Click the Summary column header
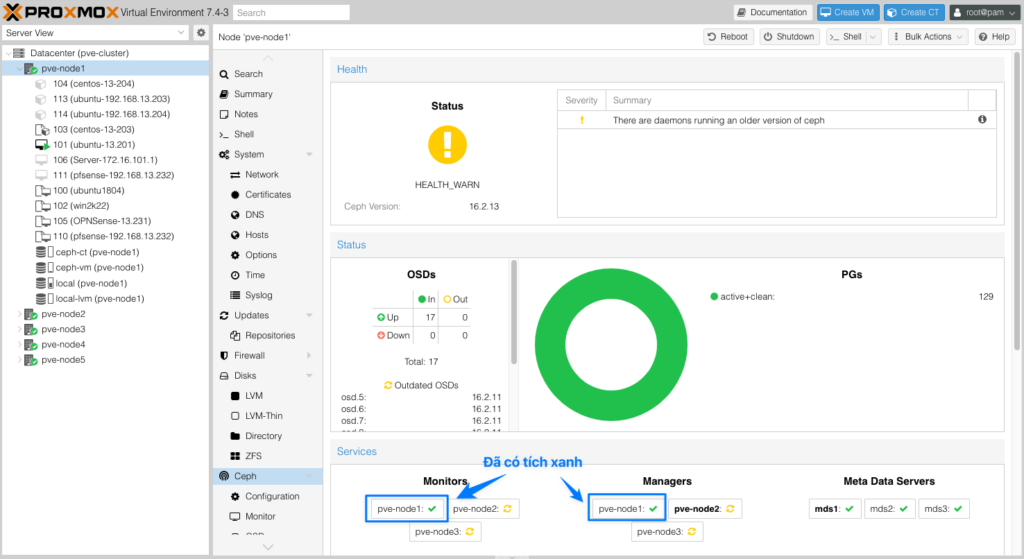 pos(786,100)
